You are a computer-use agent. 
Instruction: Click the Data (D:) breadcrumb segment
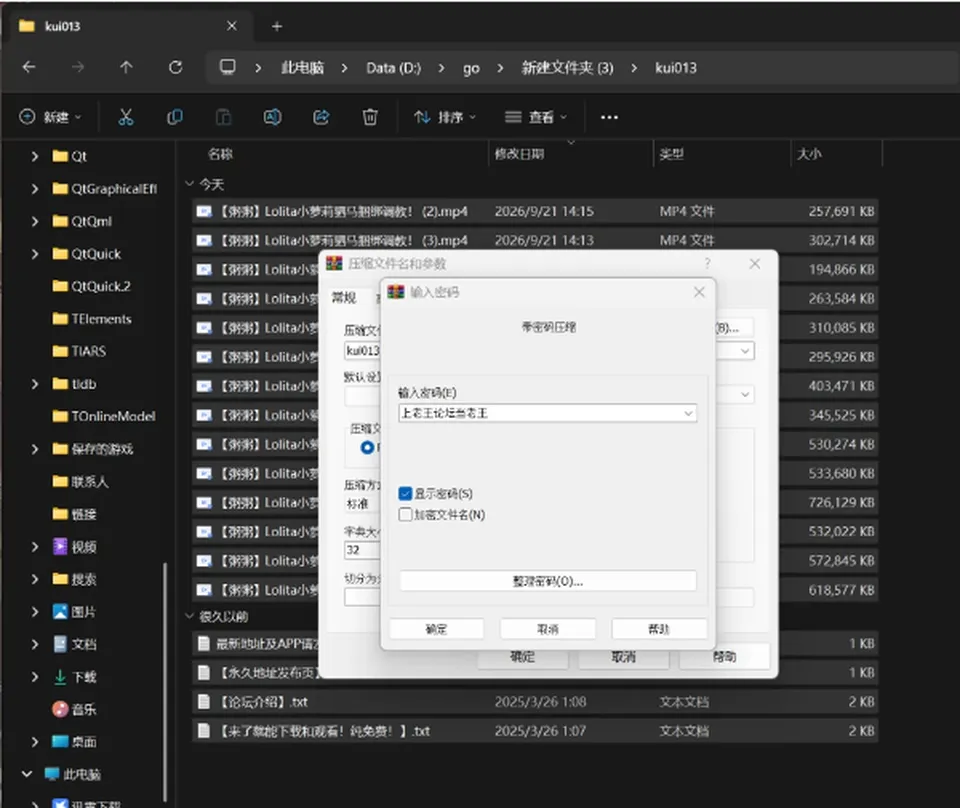coord(394,67)
